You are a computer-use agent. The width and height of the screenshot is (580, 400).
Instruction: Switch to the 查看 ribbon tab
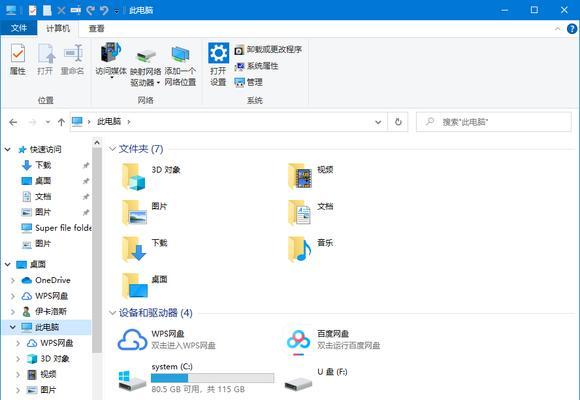click(x=97, y=28)
